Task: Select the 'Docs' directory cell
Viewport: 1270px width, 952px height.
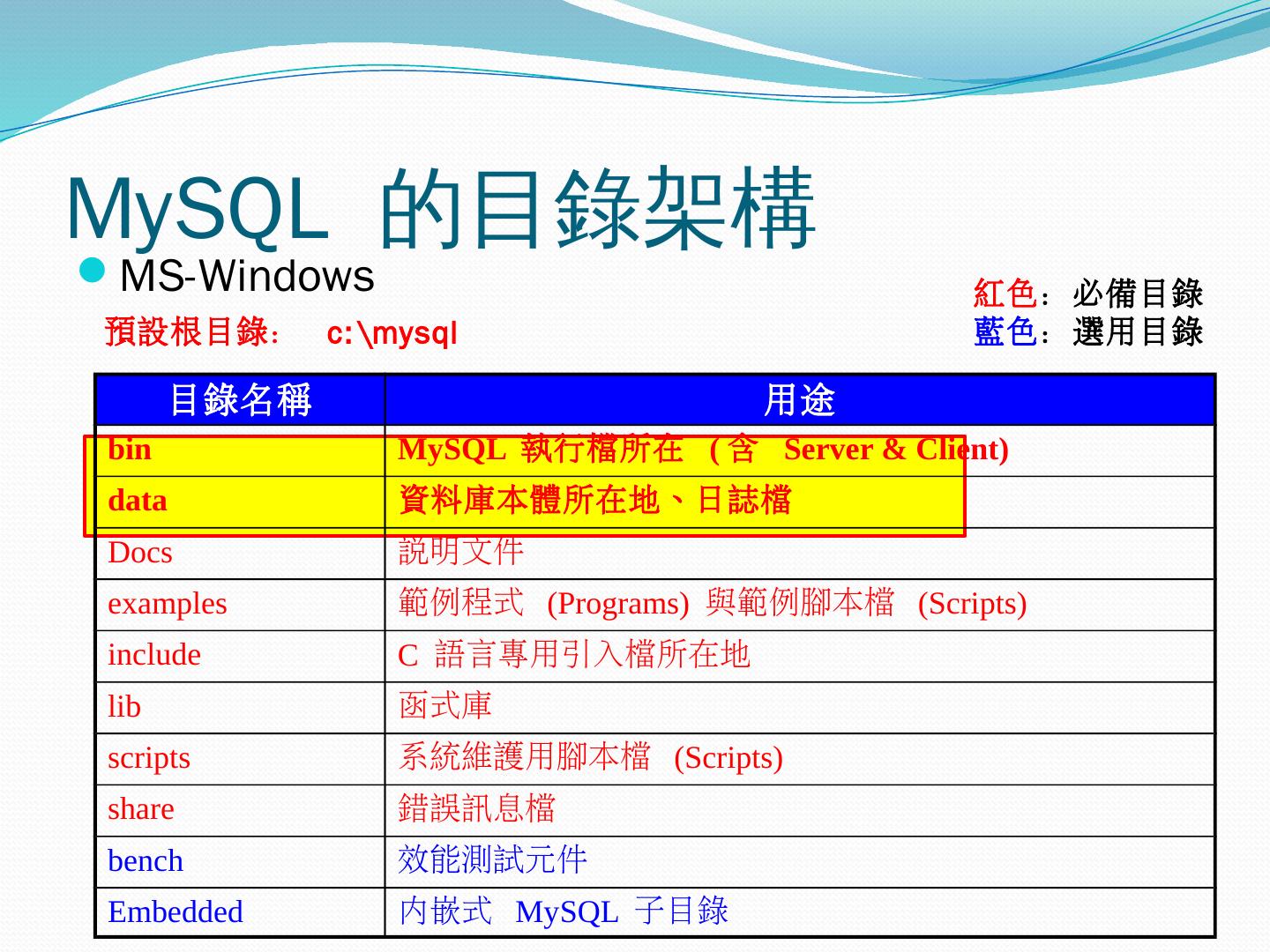Action: click(240, 554)
